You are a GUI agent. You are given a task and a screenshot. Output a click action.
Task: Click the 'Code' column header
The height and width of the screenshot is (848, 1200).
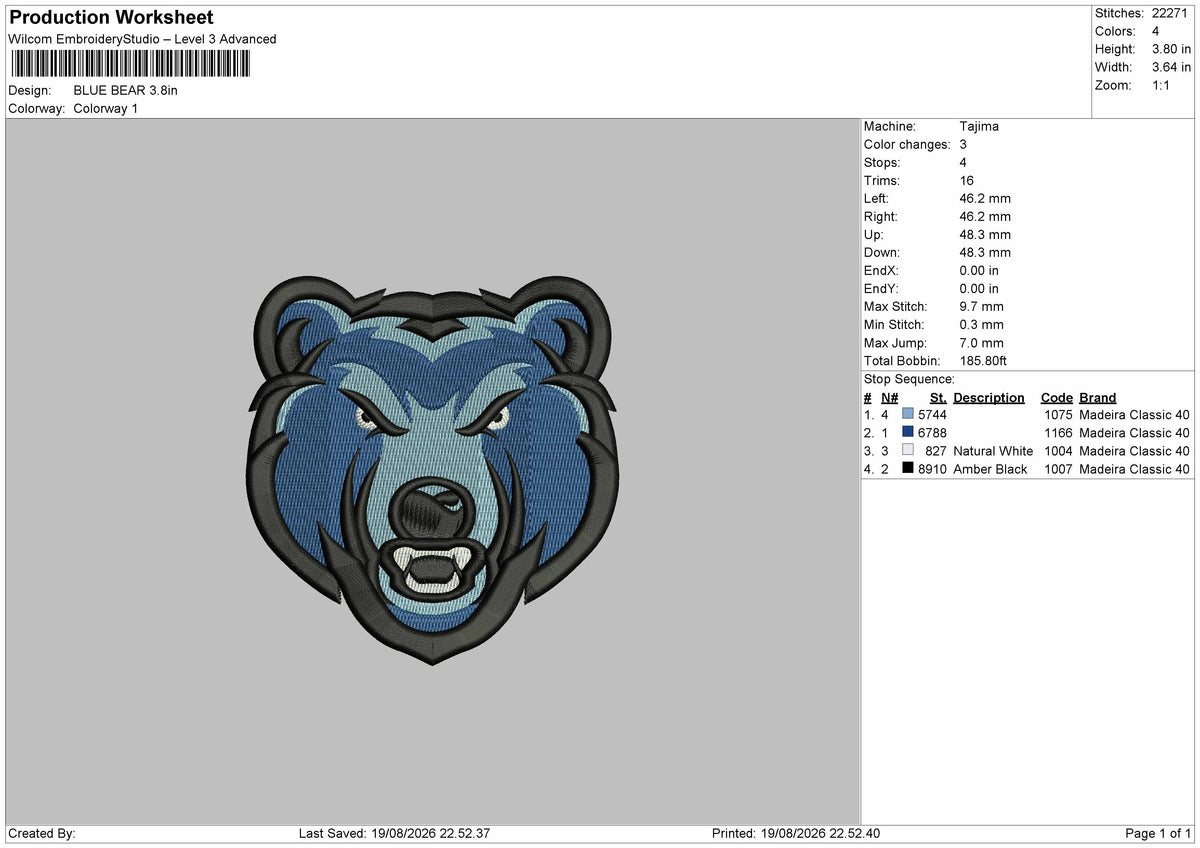click(x=1056, y=397)
